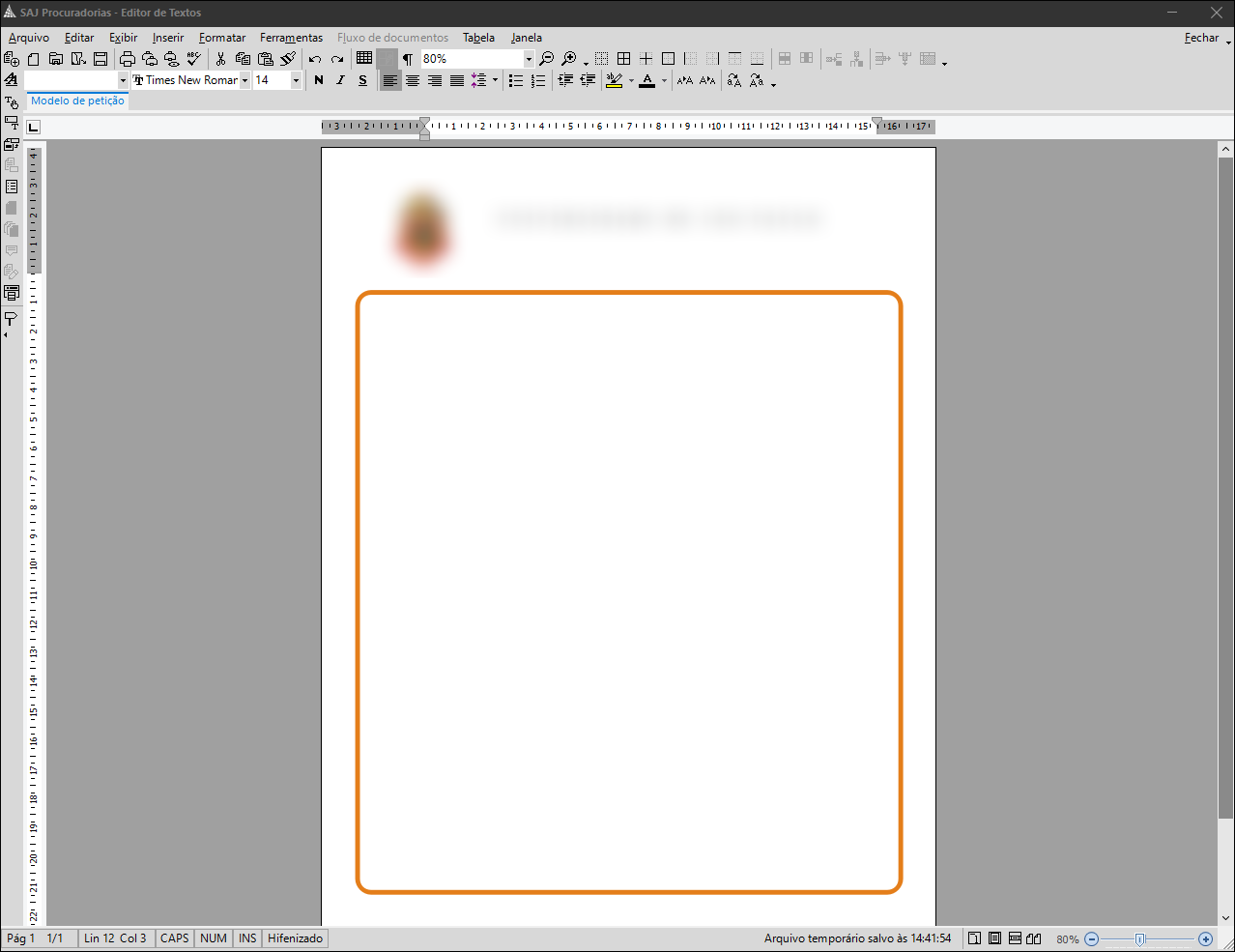Click the bulleted list icon

pyautogui.click(x=516, y=80)
